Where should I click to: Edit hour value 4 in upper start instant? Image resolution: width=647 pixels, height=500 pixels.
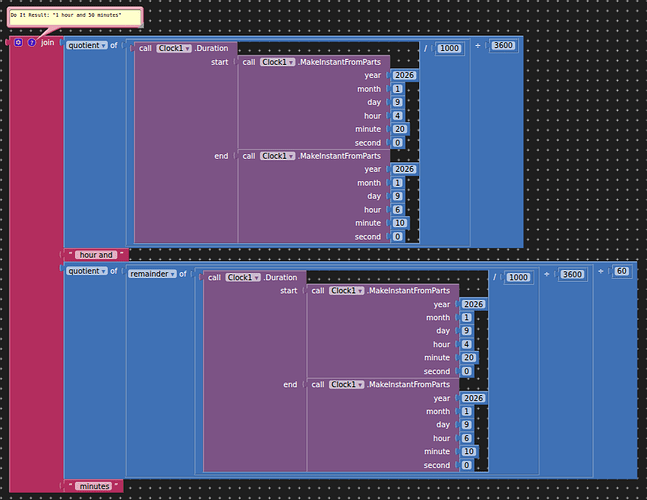(x=397, y=116)
